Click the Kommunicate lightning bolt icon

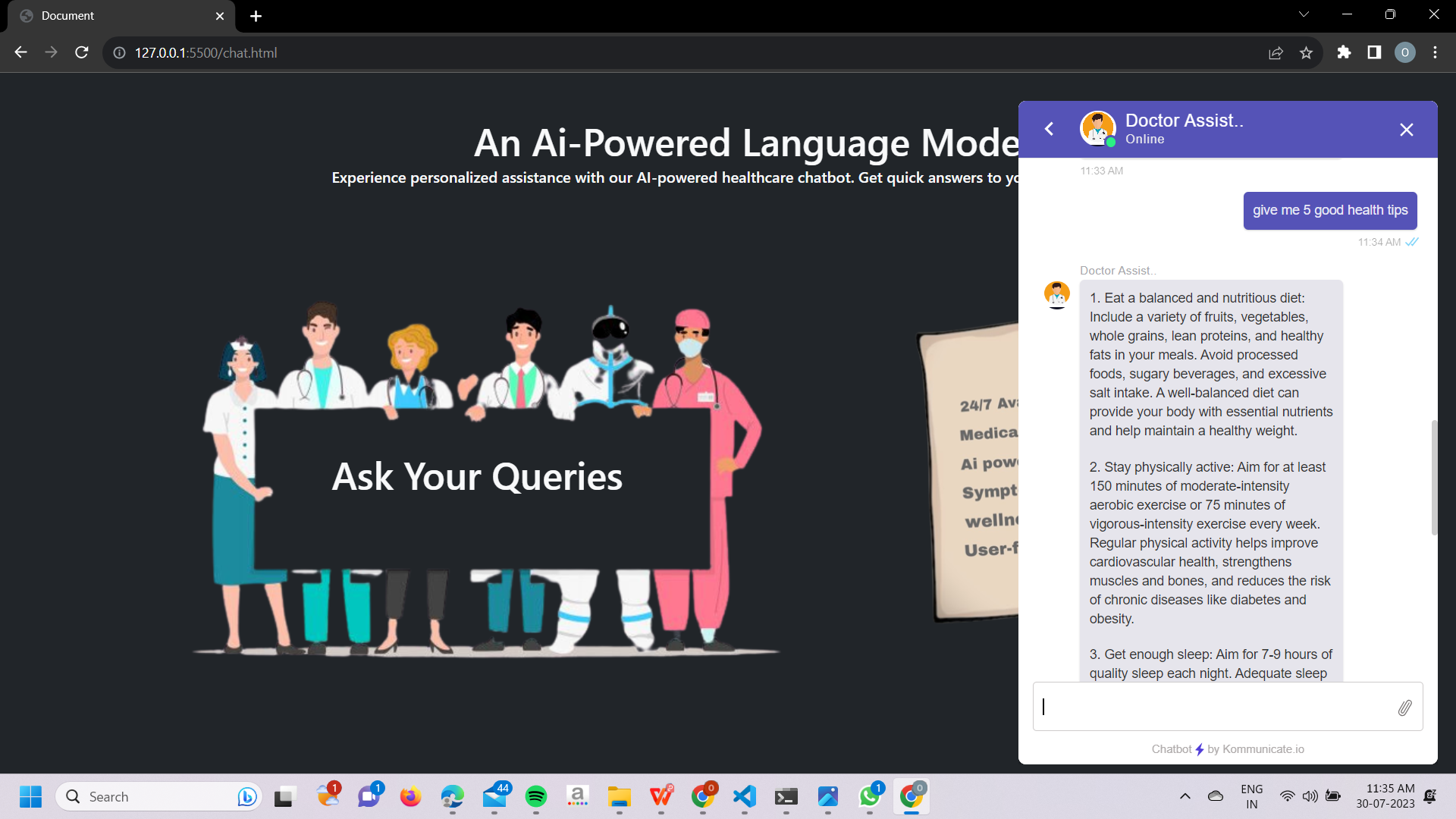pyautogui.click(x=1199, y=749)
